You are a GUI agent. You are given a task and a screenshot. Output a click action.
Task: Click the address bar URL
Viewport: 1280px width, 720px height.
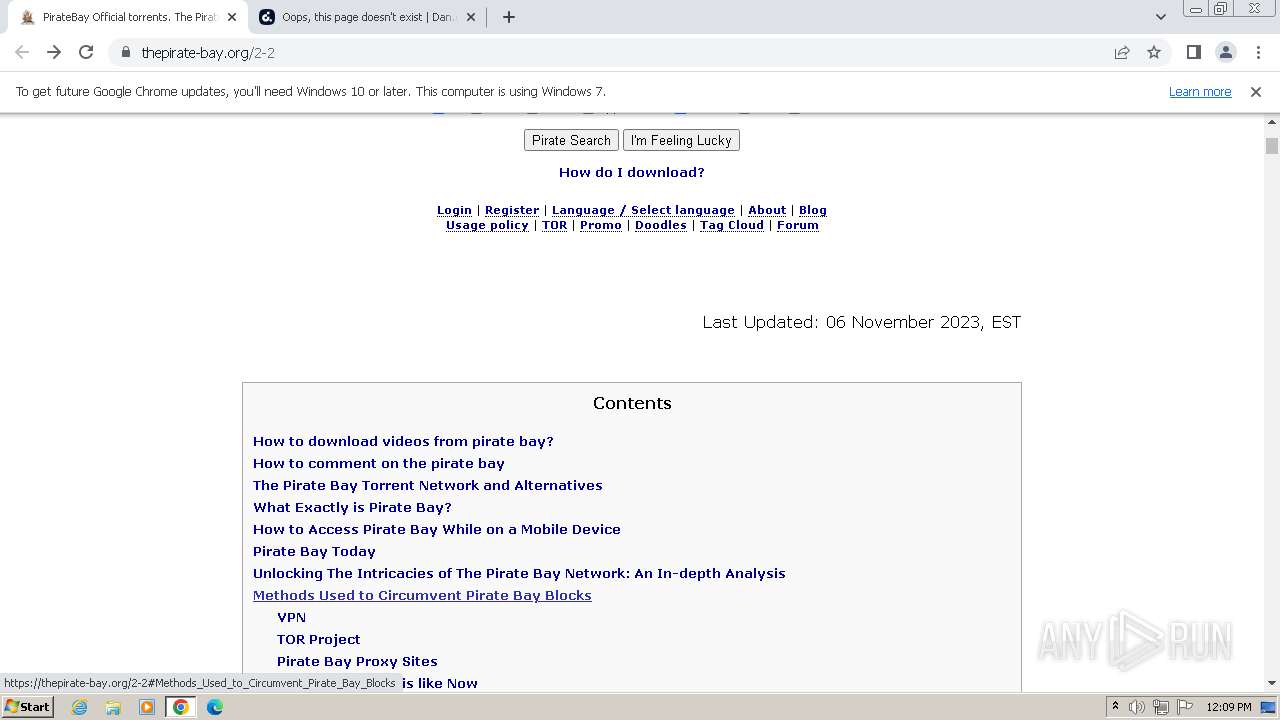click(208, 53)
